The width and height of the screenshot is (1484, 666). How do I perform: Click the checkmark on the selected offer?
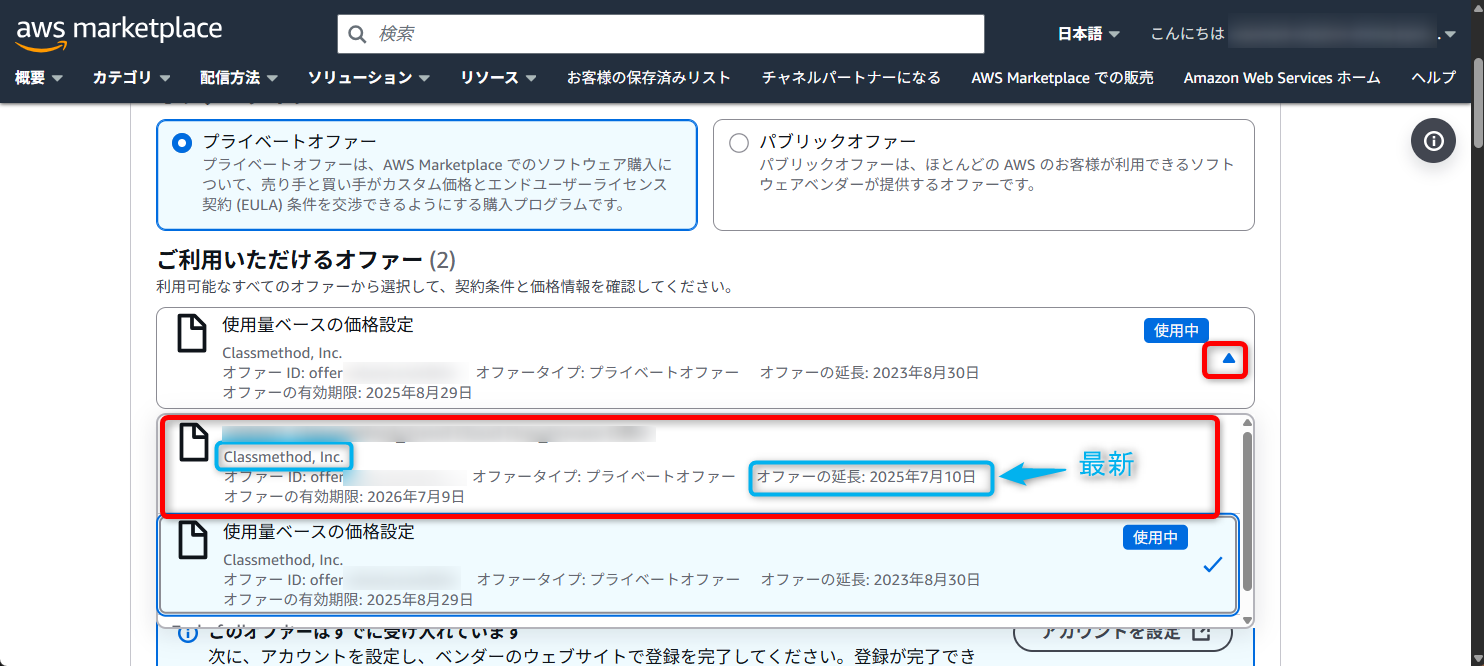click(1212, 565)
